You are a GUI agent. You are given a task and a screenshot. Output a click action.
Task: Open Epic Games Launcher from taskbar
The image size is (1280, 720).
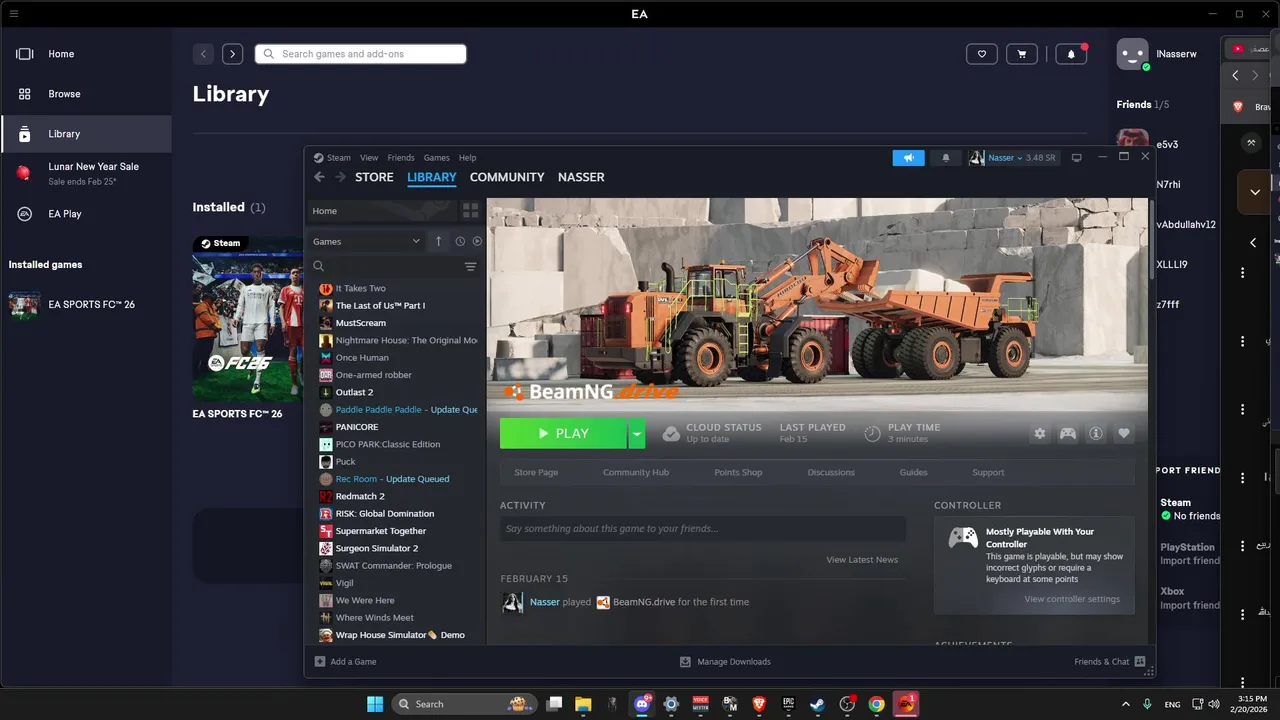point(789,704)
